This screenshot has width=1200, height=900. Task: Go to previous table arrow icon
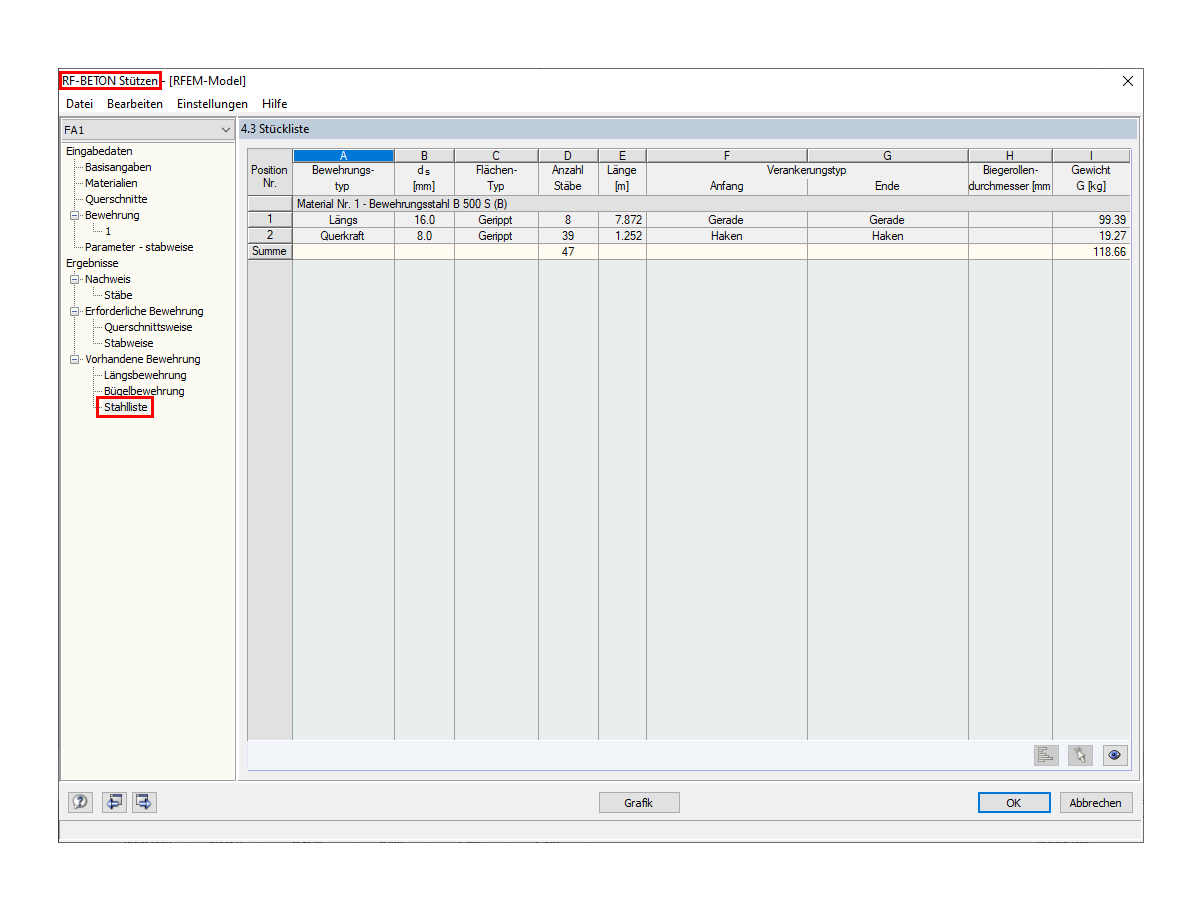(x=114, y=802)
